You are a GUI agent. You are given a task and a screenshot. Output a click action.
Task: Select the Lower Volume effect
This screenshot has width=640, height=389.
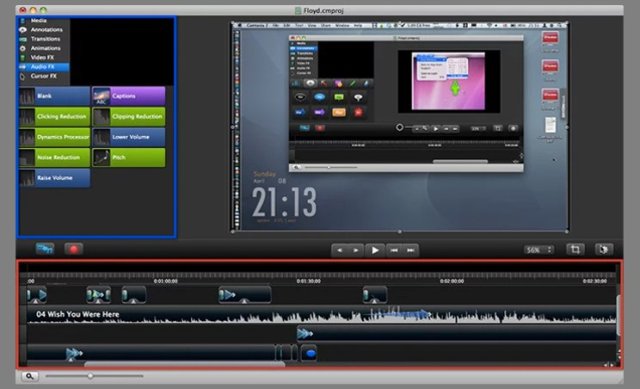[x=129, y=137]
